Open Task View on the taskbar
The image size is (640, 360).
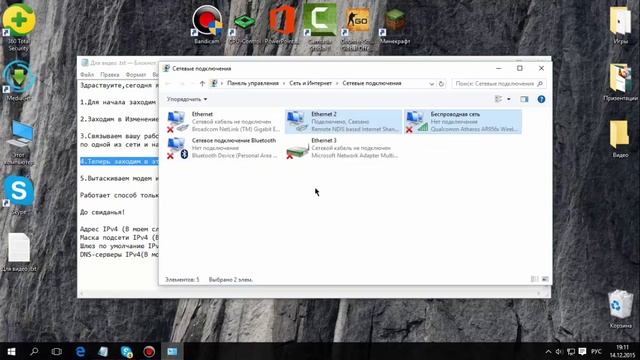pos(57,351)
